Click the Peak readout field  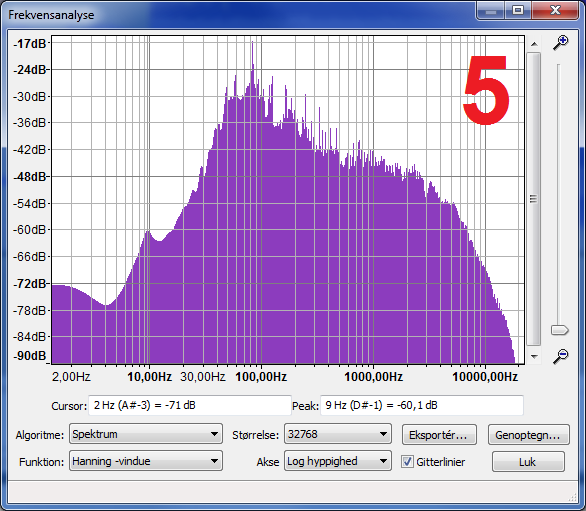(x=422, y=405)
